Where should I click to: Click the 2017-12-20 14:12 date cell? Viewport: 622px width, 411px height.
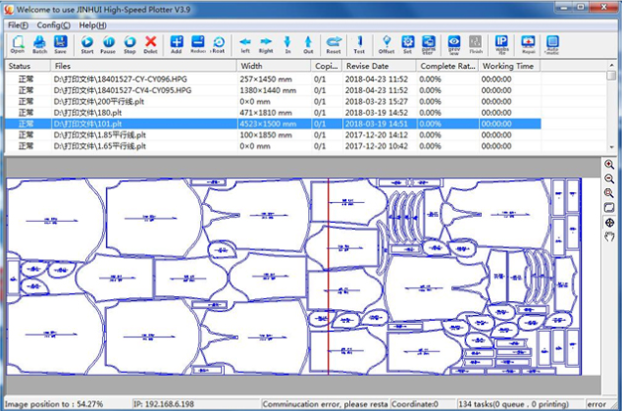[376, 135]
